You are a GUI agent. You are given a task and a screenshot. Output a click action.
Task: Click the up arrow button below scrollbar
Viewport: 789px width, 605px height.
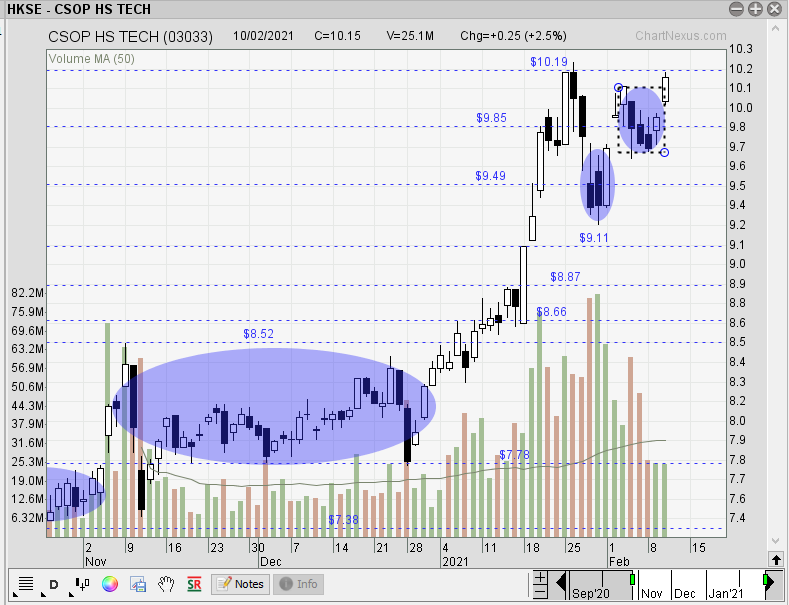(x=776, y=559)
